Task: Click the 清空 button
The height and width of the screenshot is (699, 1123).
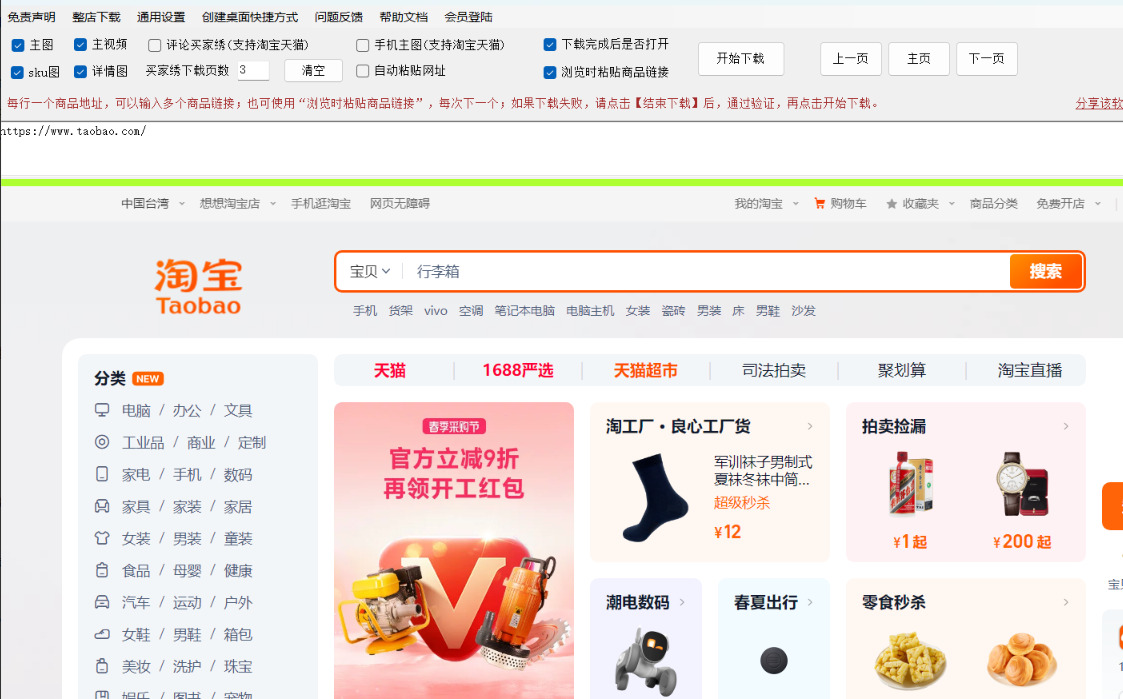Action: 313,71
